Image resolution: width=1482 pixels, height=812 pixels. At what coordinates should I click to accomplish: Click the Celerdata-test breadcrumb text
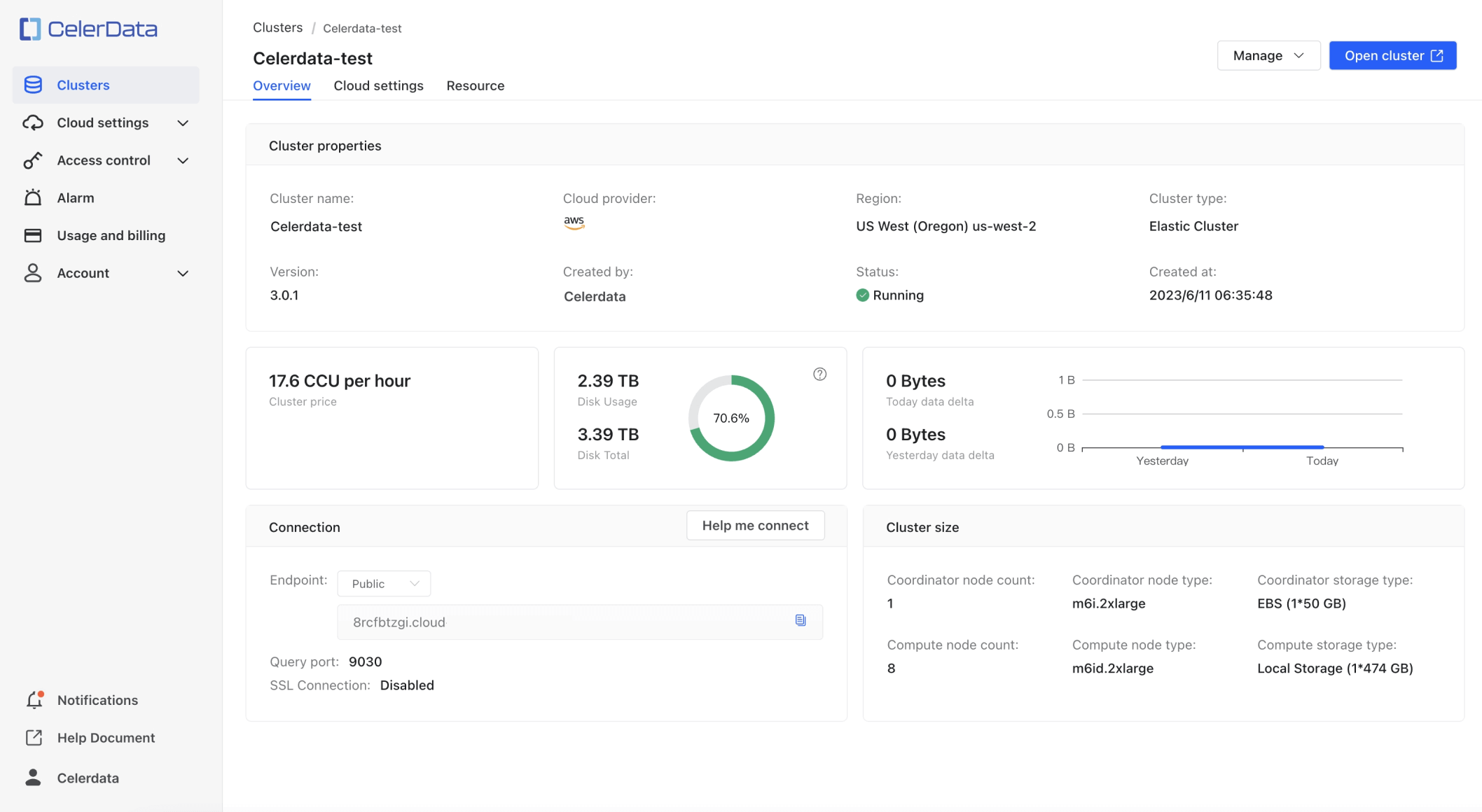pyautogui.click(x=362, y=28)
